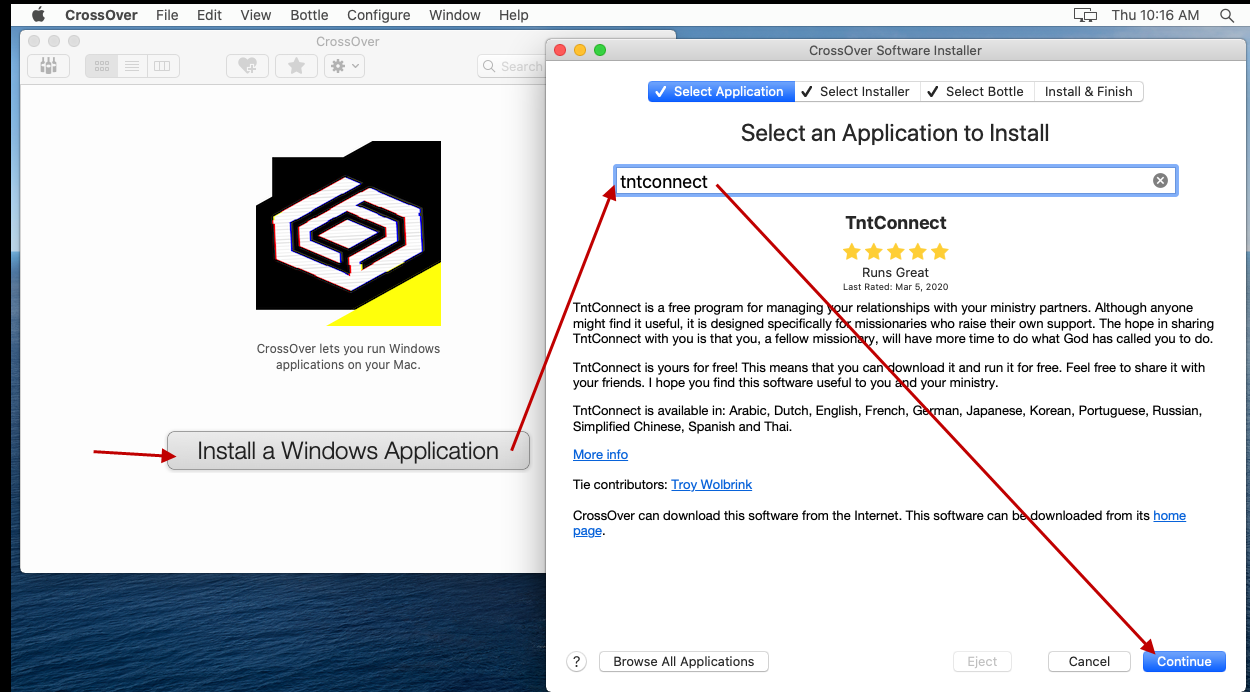Image resolution: width=1250 pixels, height=692 pixels.
Task: Click Browse All Applications
Action: click(684, 661)
